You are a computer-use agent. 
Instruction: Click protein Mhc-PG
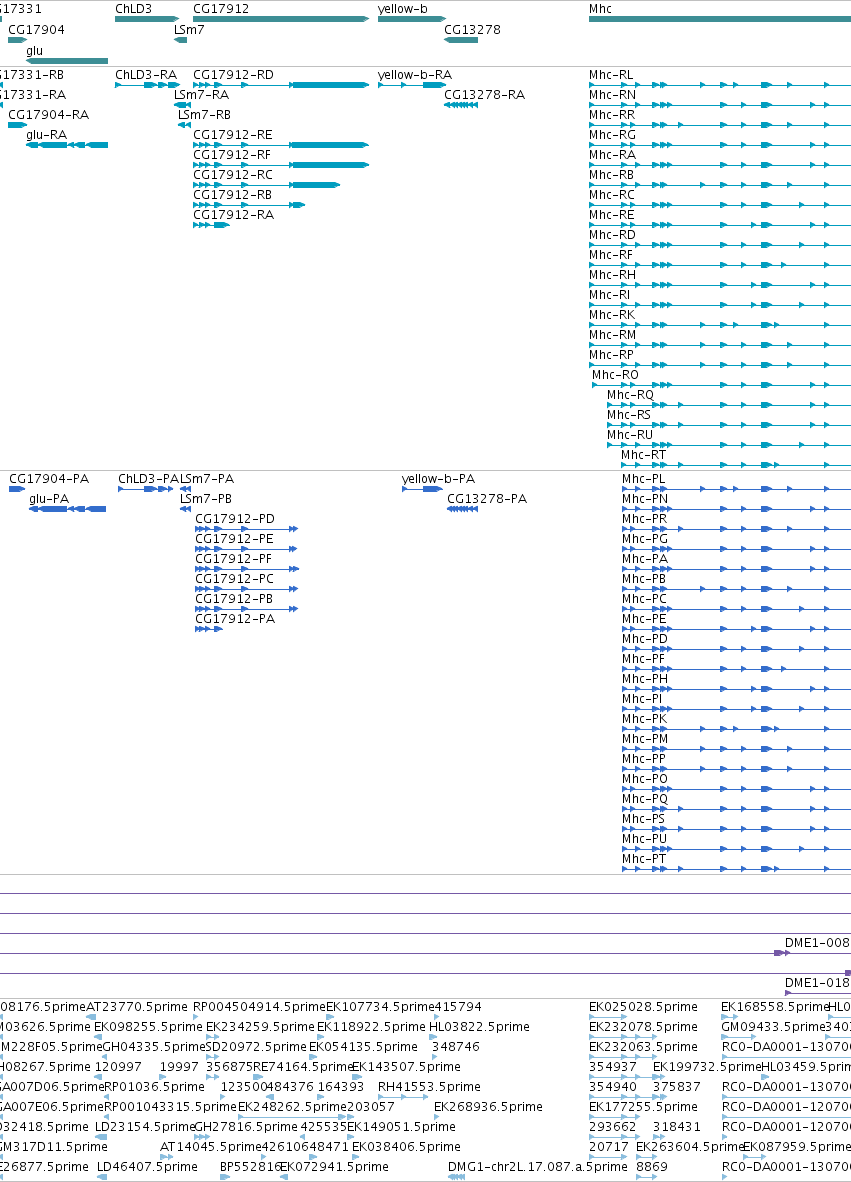(645, 539)
